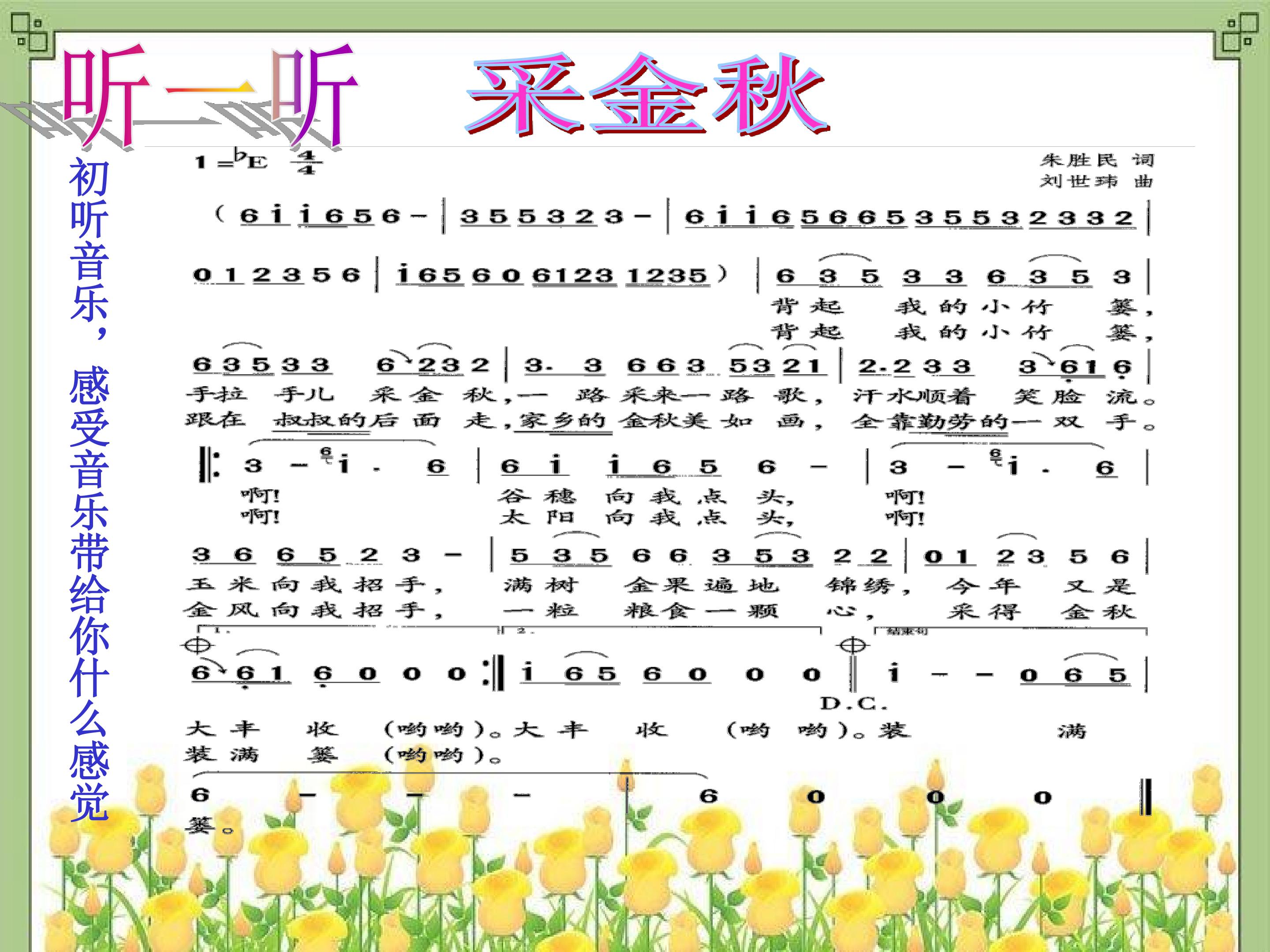Image resolution: width=1270 pixels, height=952 pixels.
Task: Select the composer credit "刘世玮 曲"
Action: 1097,182
